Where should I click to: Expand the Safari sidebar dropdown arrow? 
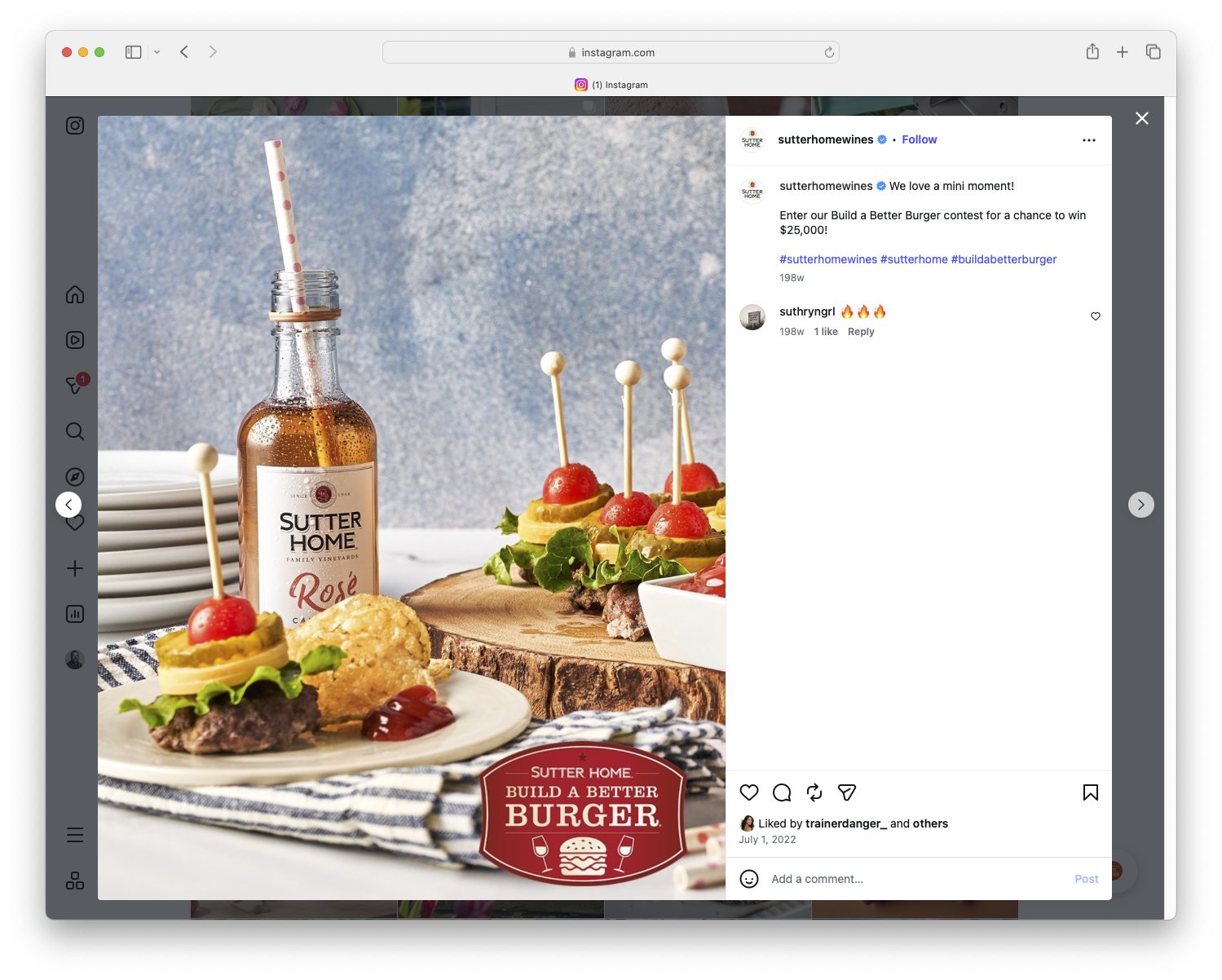tap(157, 52)
